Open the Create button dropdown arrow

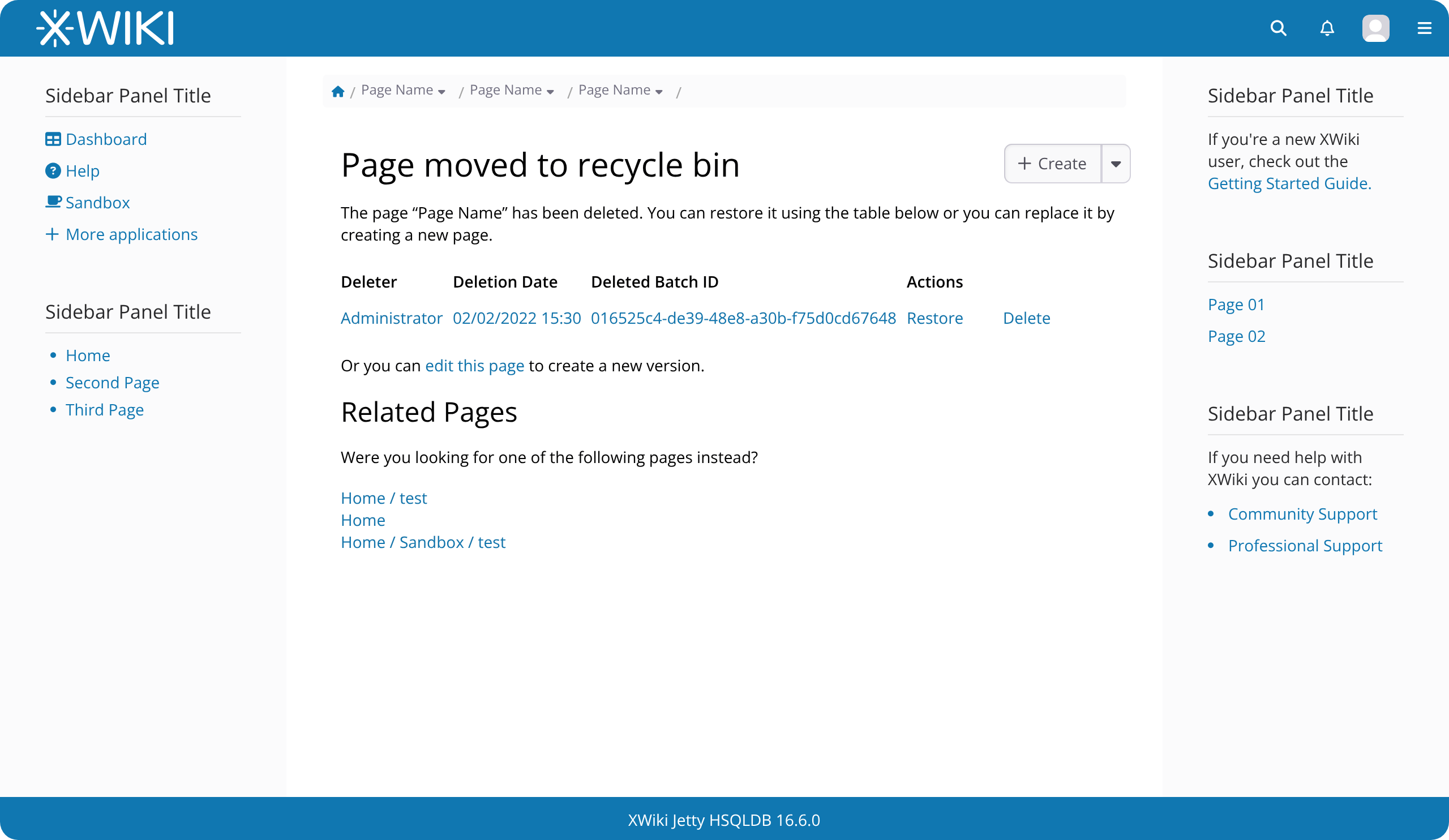click(x=1116, y=164)
